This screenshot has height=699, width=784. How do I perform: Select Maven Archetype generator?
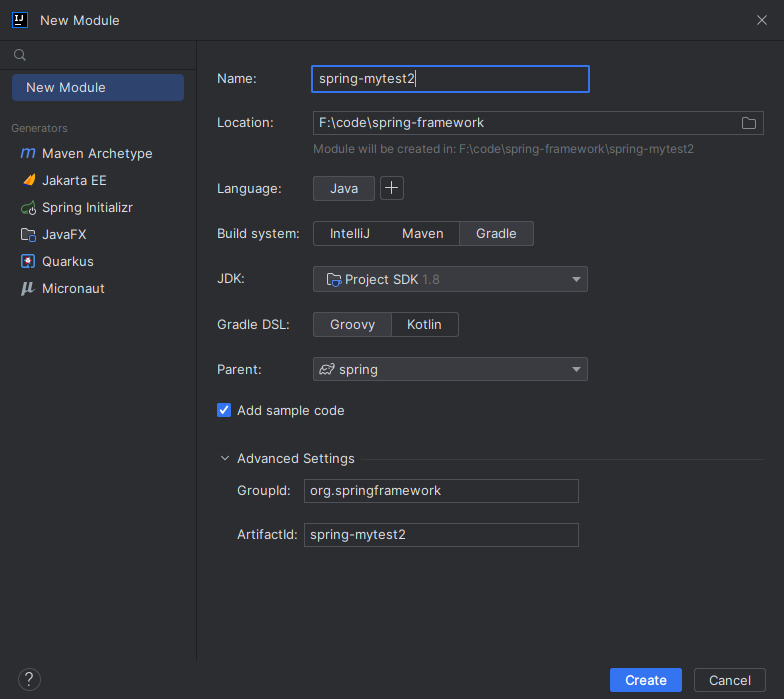point(97,153)
